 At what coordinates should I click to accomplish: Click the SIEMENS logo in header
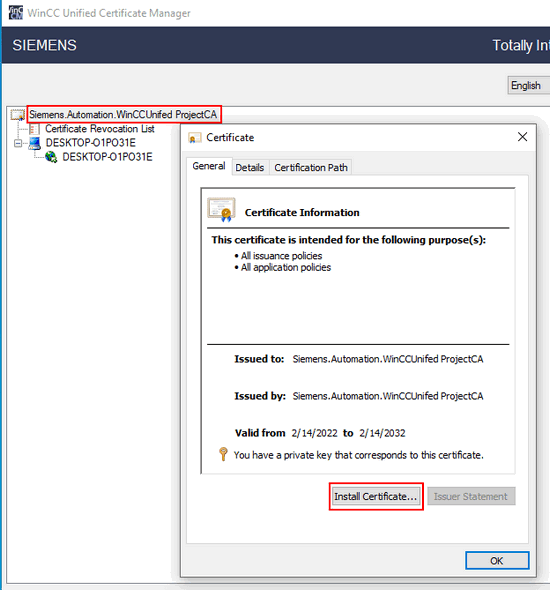44,45
